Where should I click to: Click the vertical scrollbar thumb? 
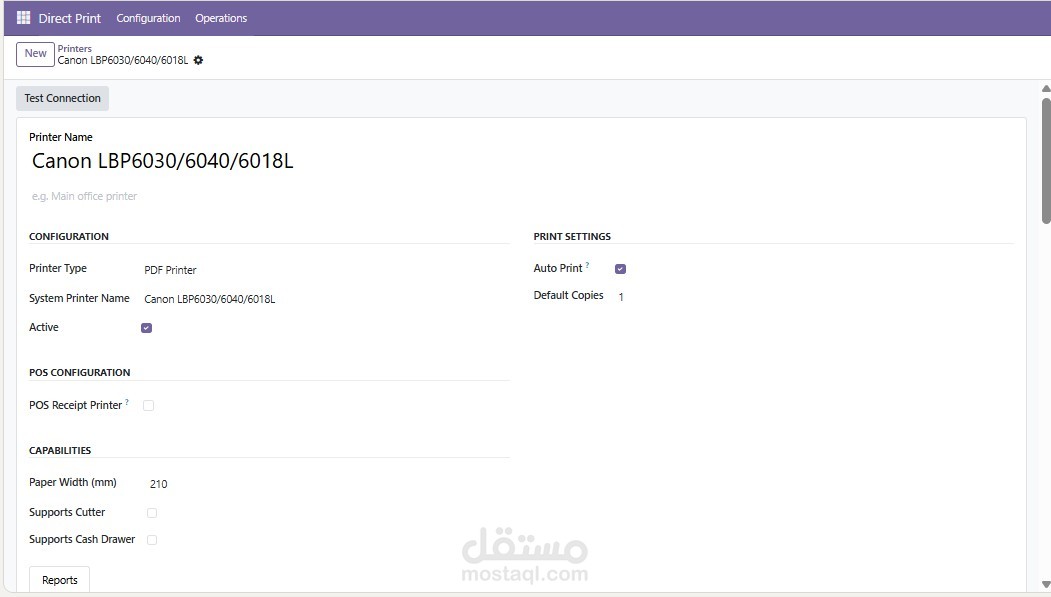click(1046, 161)
